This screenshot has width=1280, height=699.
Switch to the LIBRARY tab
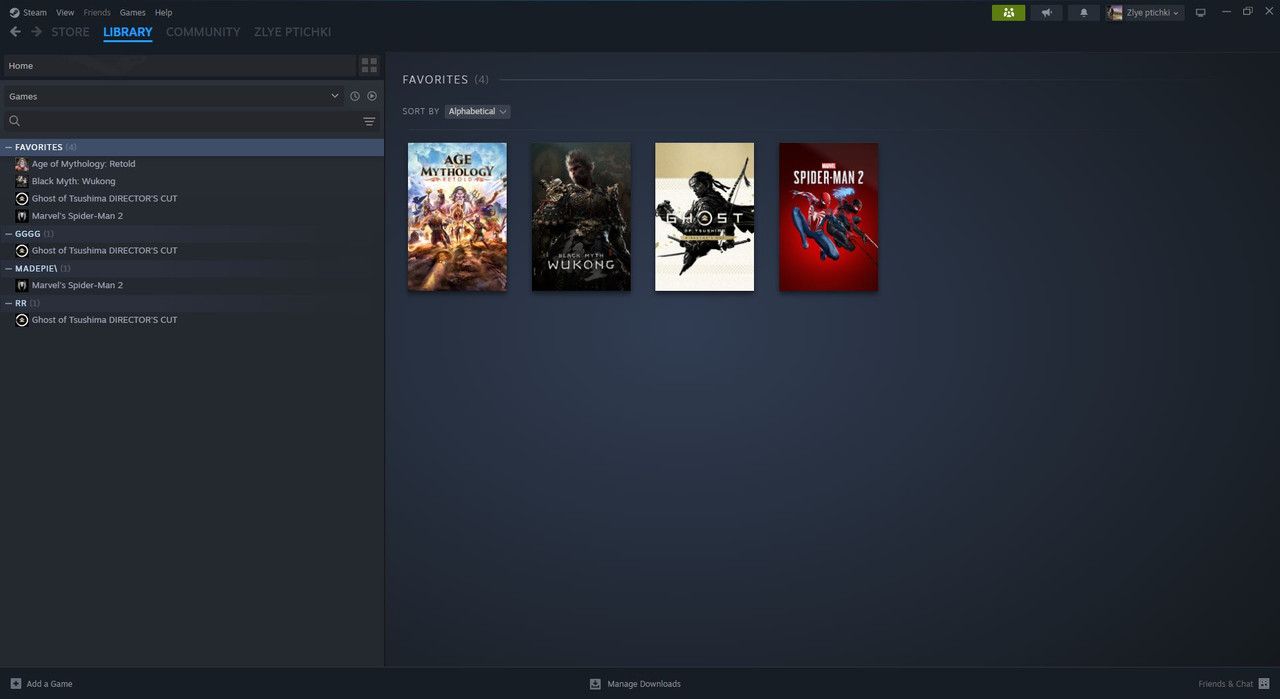tap(128, 32)
